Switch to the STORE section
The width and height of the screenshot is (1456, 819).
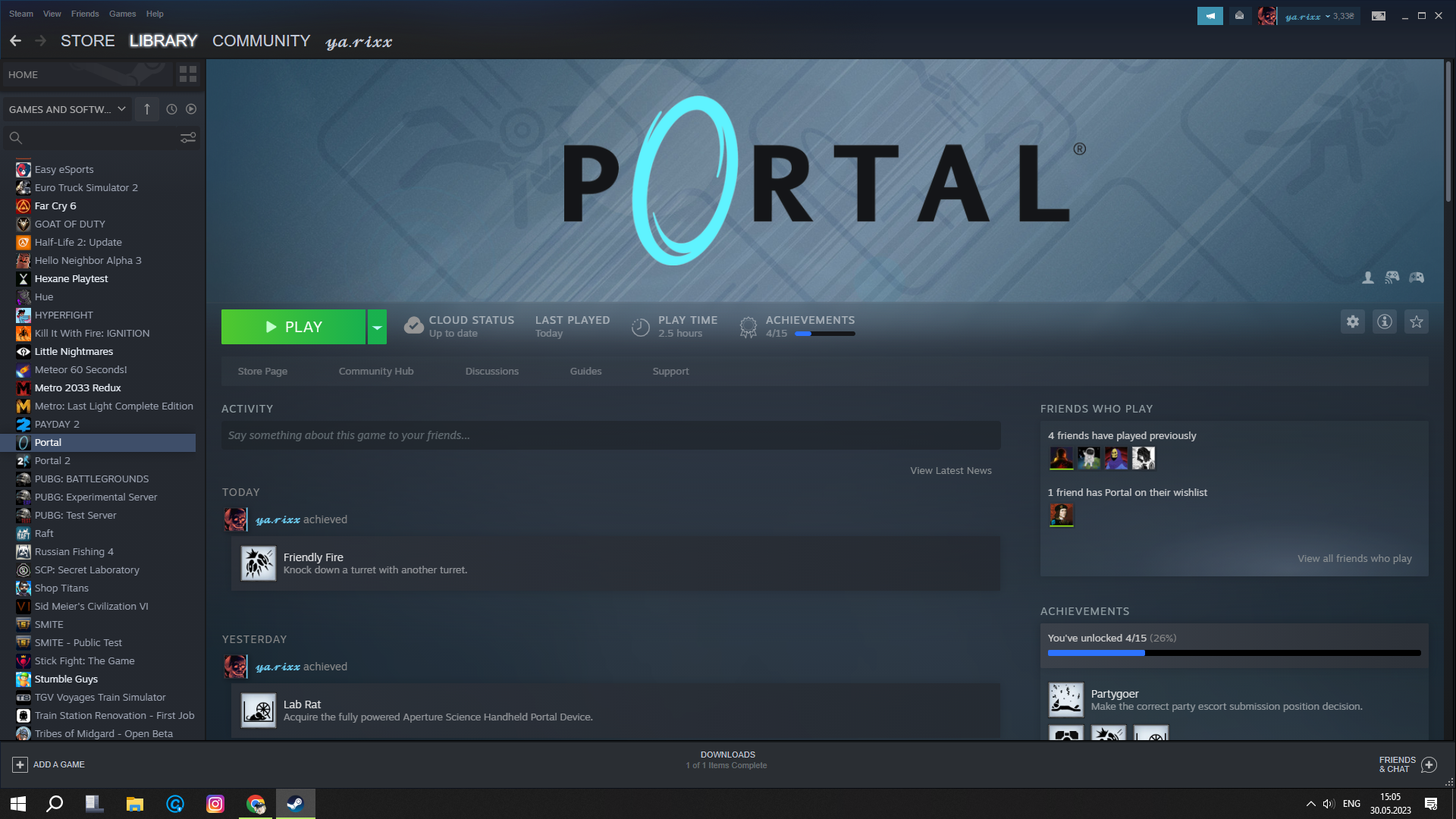tap(88, 41)
